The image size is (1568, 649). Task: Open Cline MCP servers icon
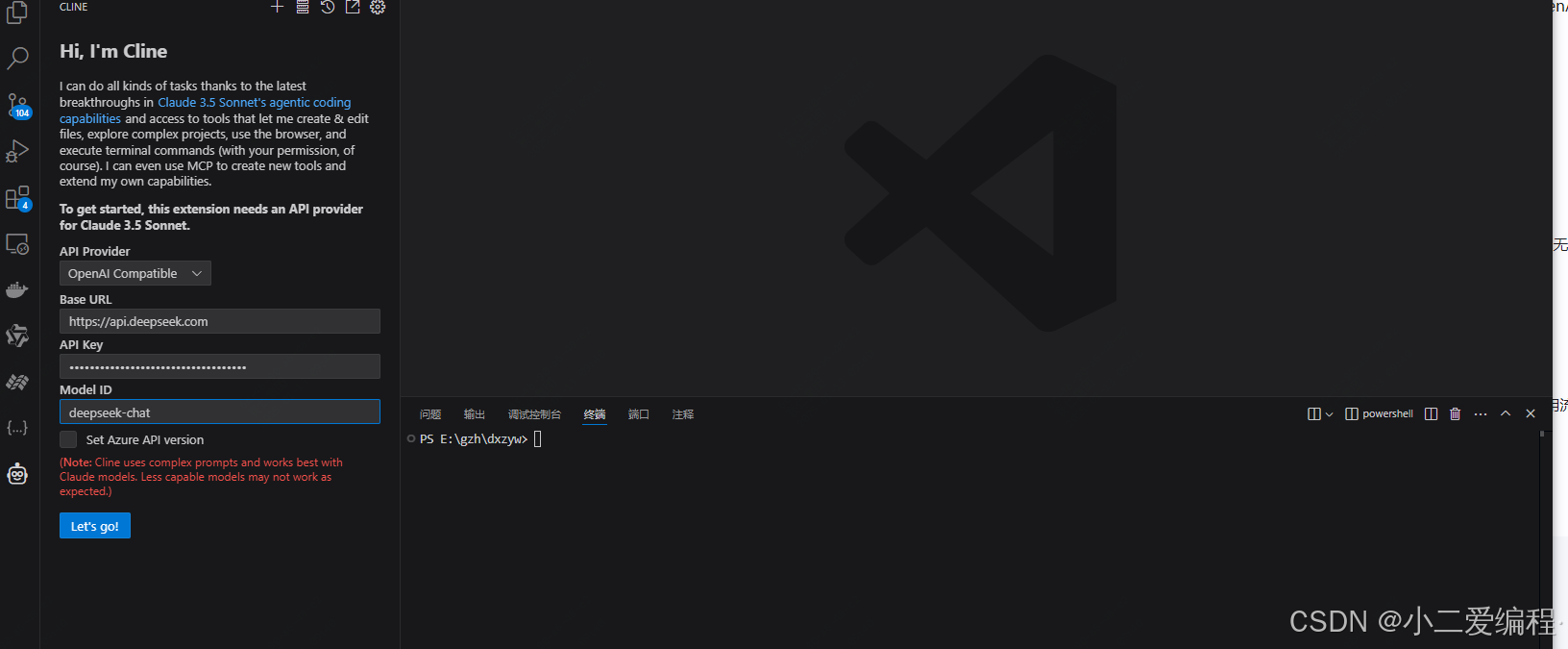(x=303, y=7)
